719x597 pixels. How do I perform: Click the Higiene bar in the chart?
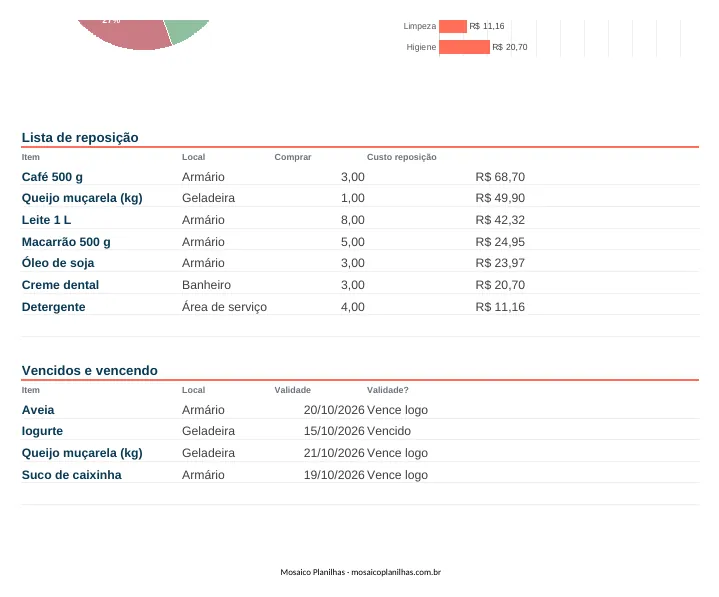point(465,47)
